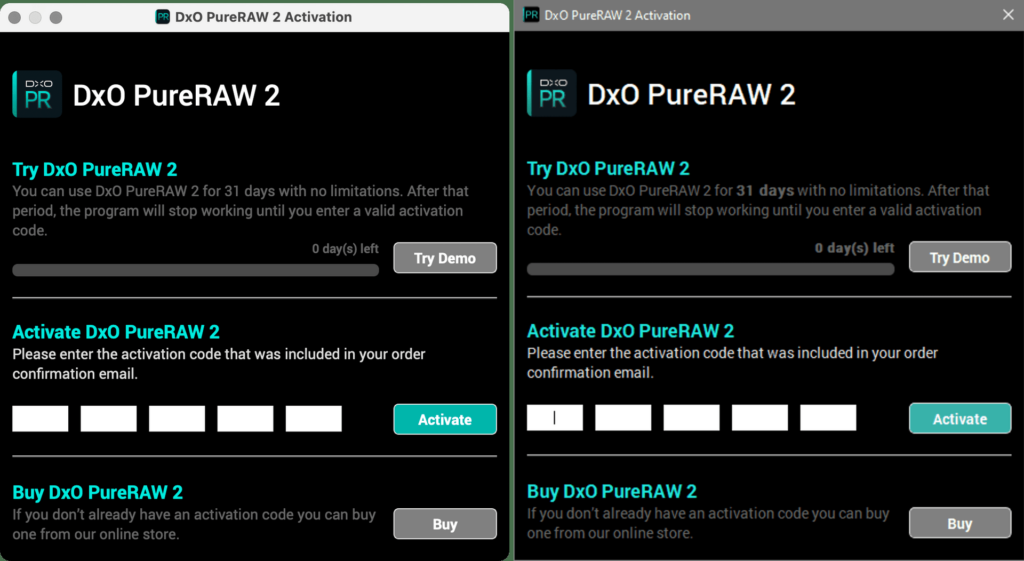Click Try Demo in the right window

[x=960, y=257]
